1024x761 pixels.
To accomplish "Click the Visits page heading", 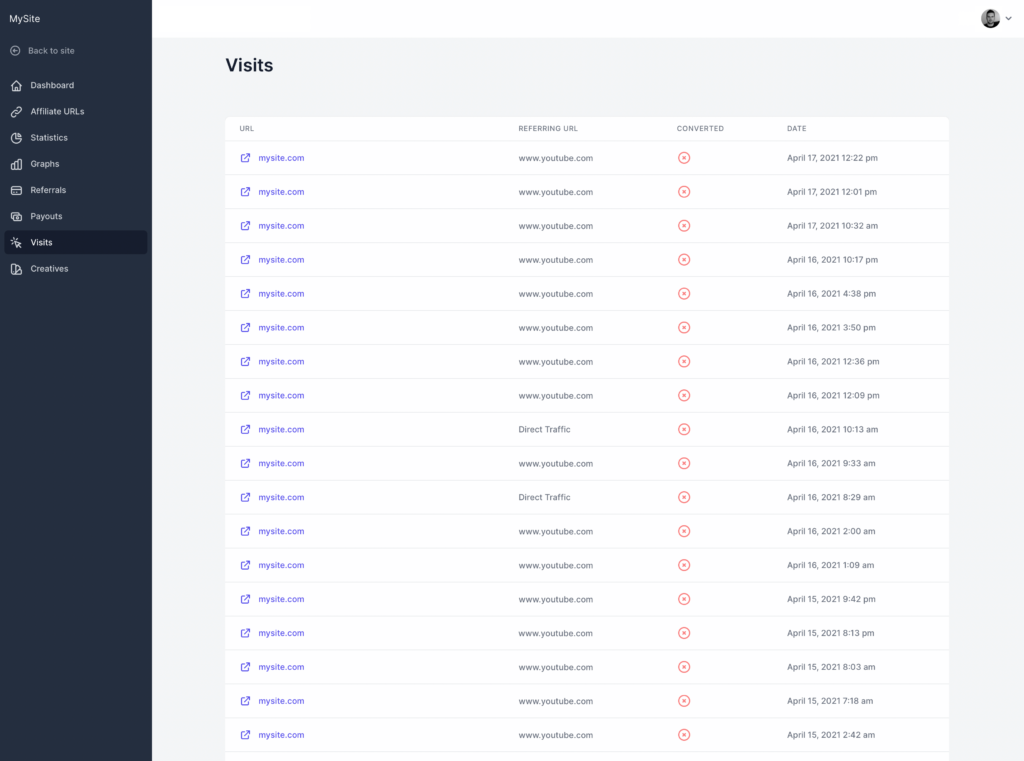I will click(249, 65).
